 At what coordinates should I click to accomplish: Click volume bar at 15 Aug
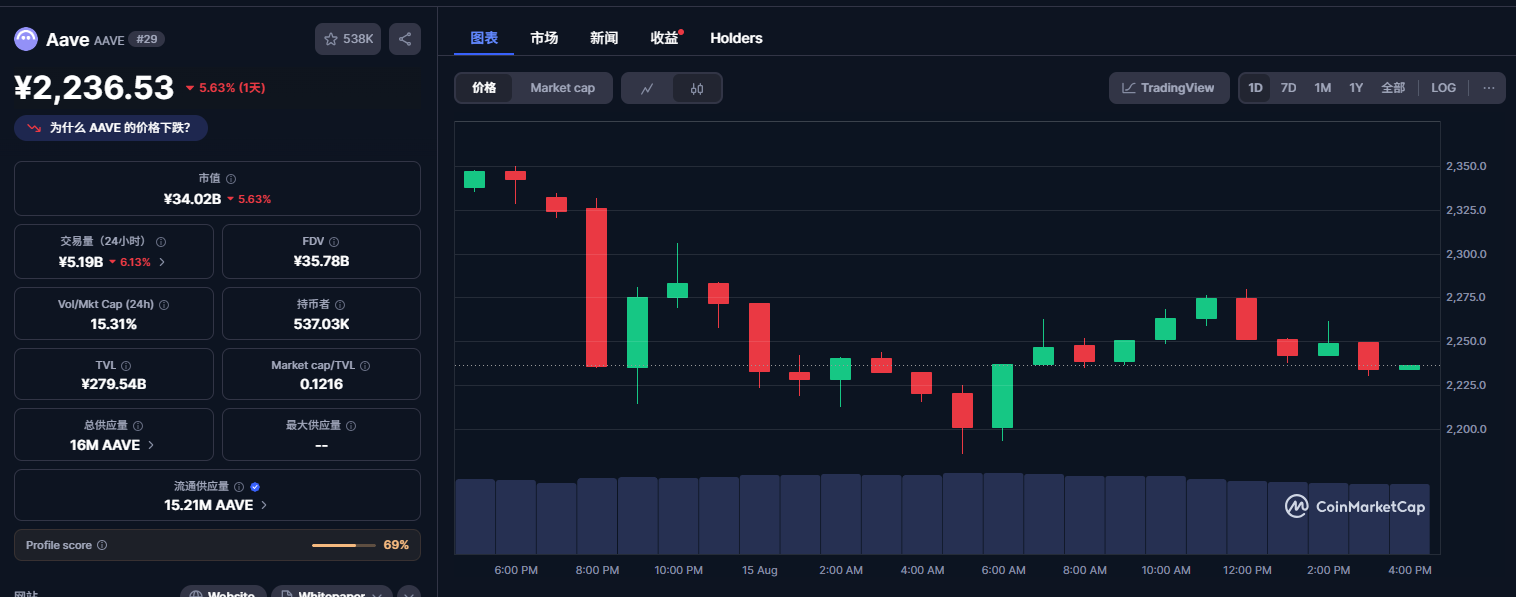759,514
